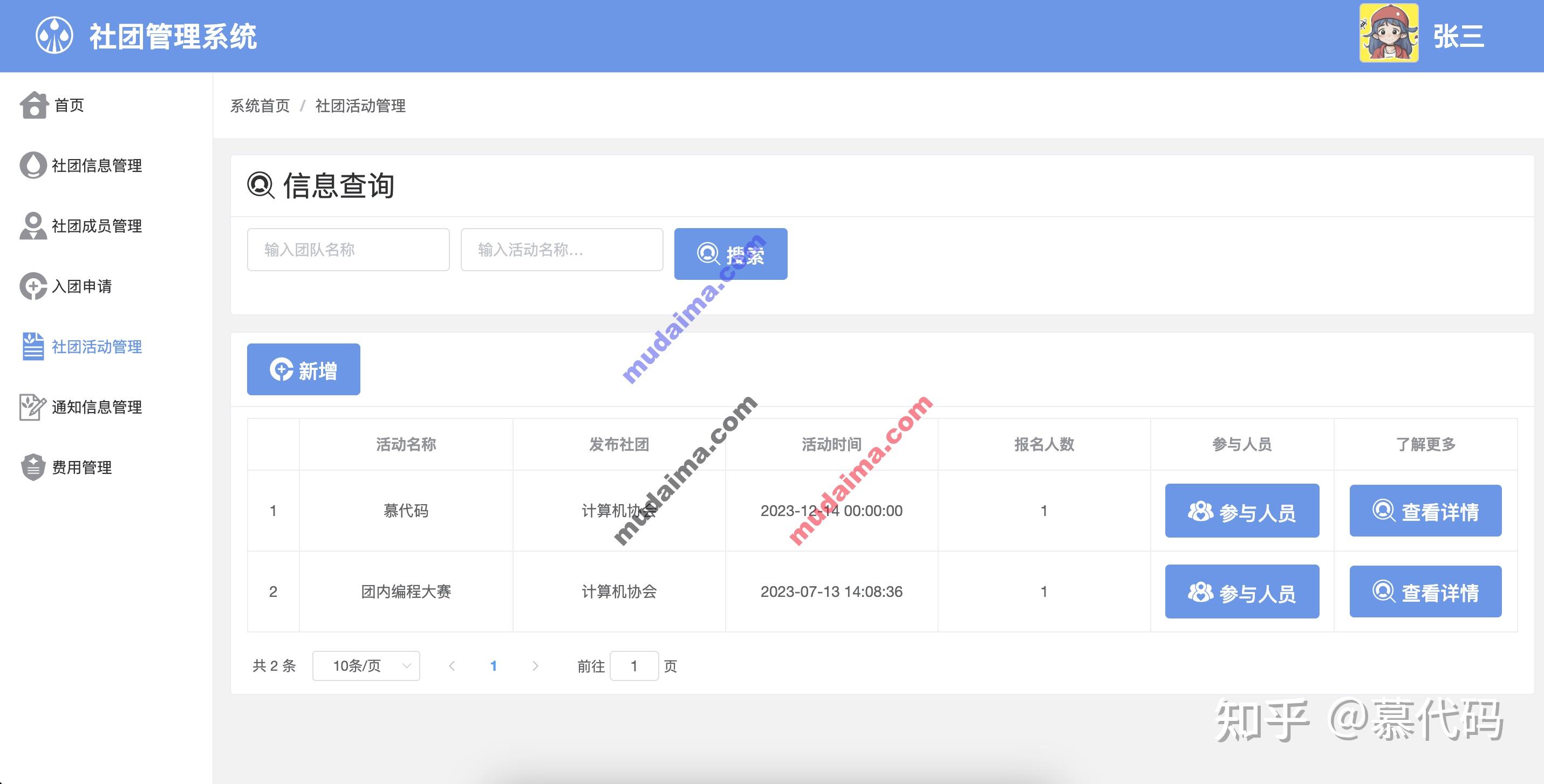Screen dimensions: 1544x784
Task: Click the home icon in sidebar
Action: pyautogui.click(x=33, y=105)
